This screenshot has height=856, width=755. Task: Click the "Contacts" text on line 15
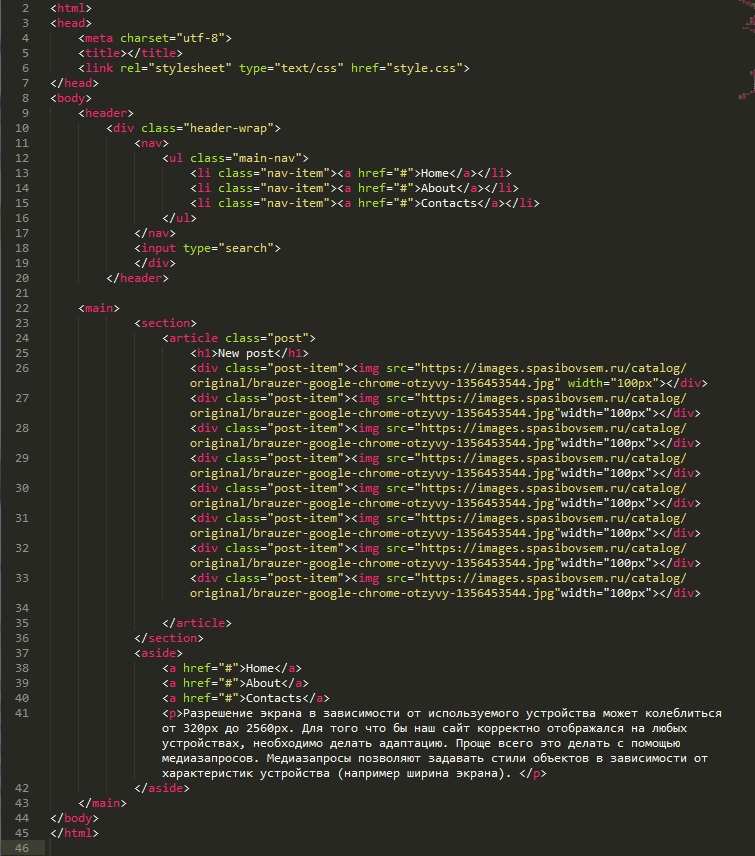coord(448,203)
